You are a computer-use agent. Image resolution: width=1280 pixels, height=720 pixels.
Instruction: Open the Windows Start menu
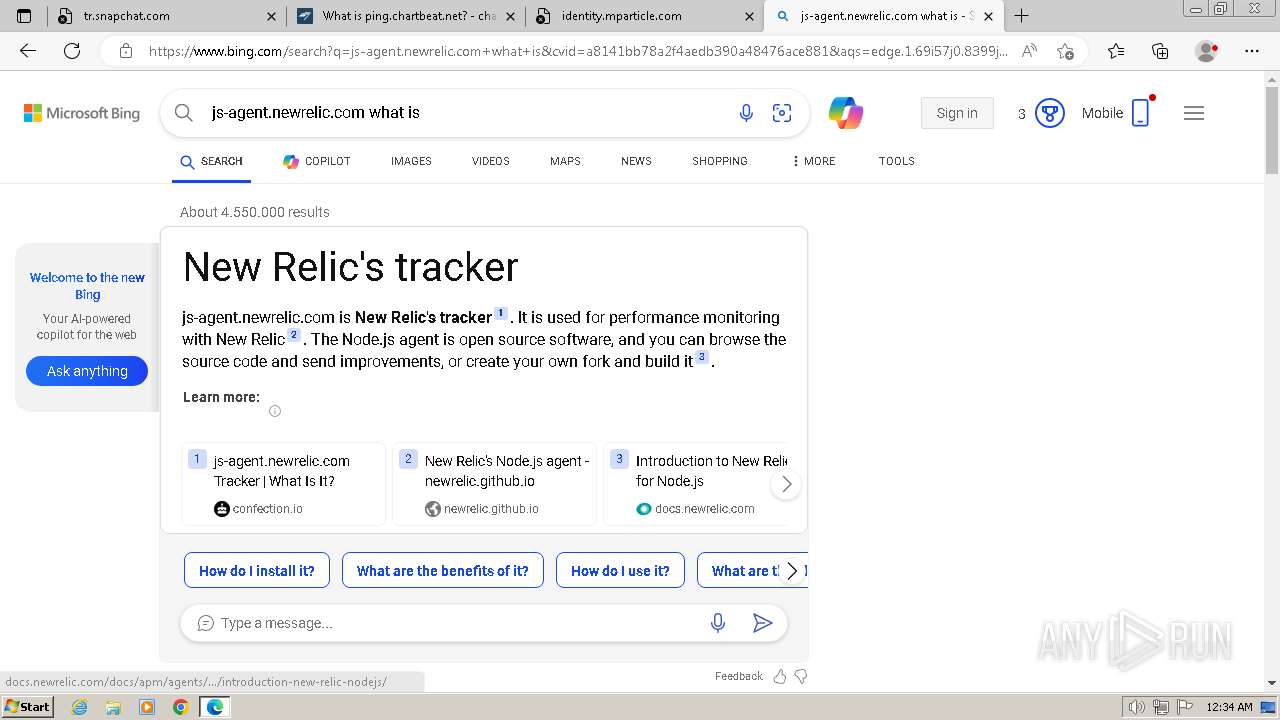(x=27, y=707)
